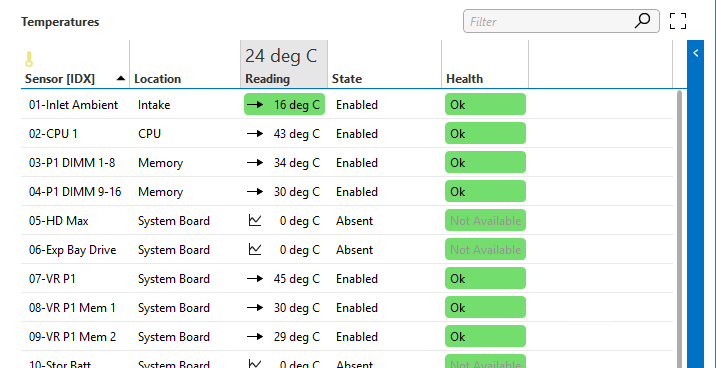Select the 09-VR P1 Mem 2 row
This screenshot has height=368, width=716.
coord(347,336)
